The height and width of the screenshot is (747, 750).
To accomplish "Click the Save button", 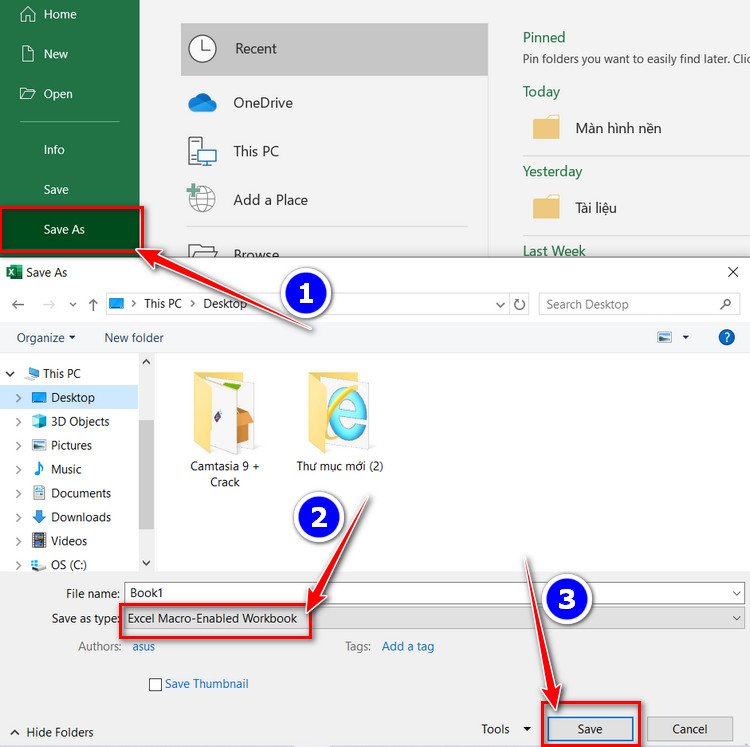I will pyautogui.click(x=590, y=729).
